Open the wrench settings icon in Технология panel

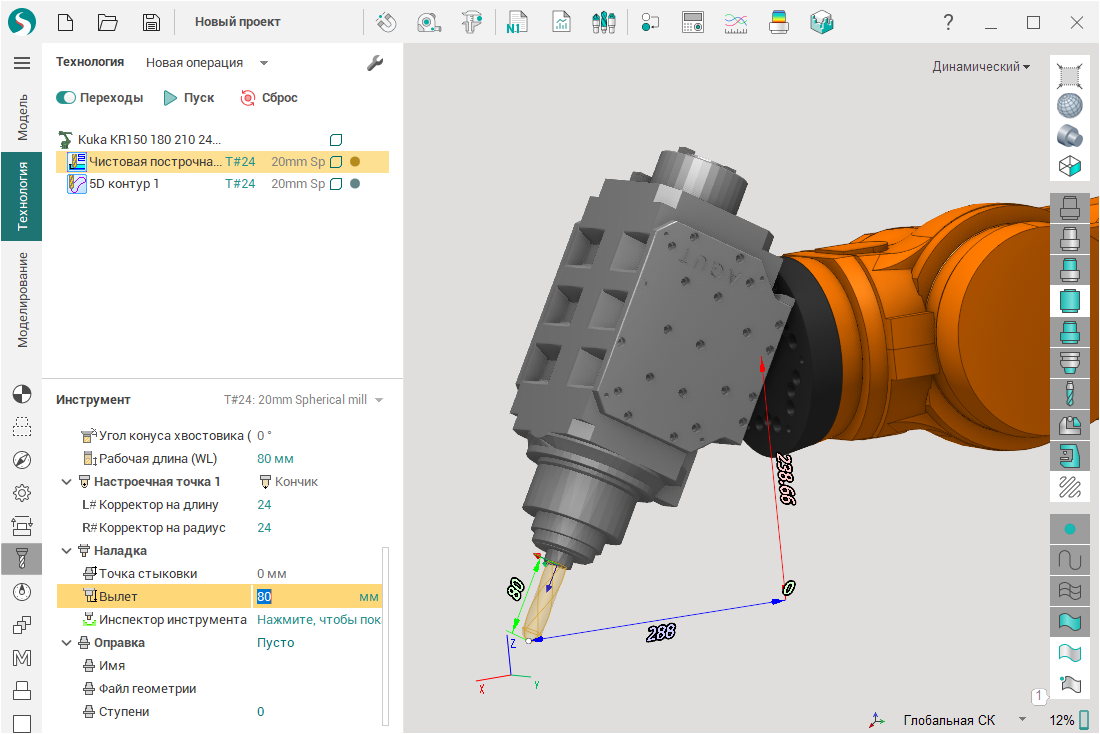pyautogui.click(x=375, y=63)
